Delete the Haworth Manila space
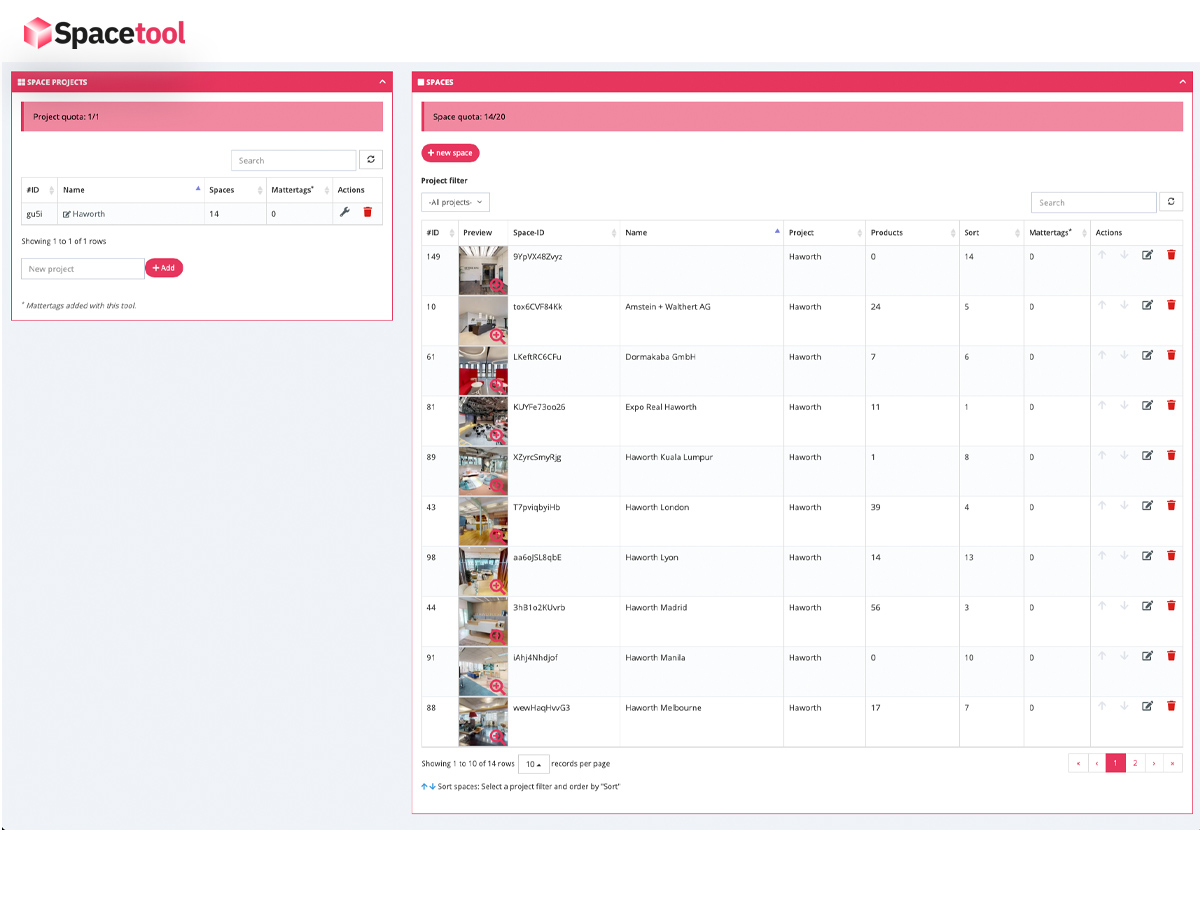 [1171, 655]
